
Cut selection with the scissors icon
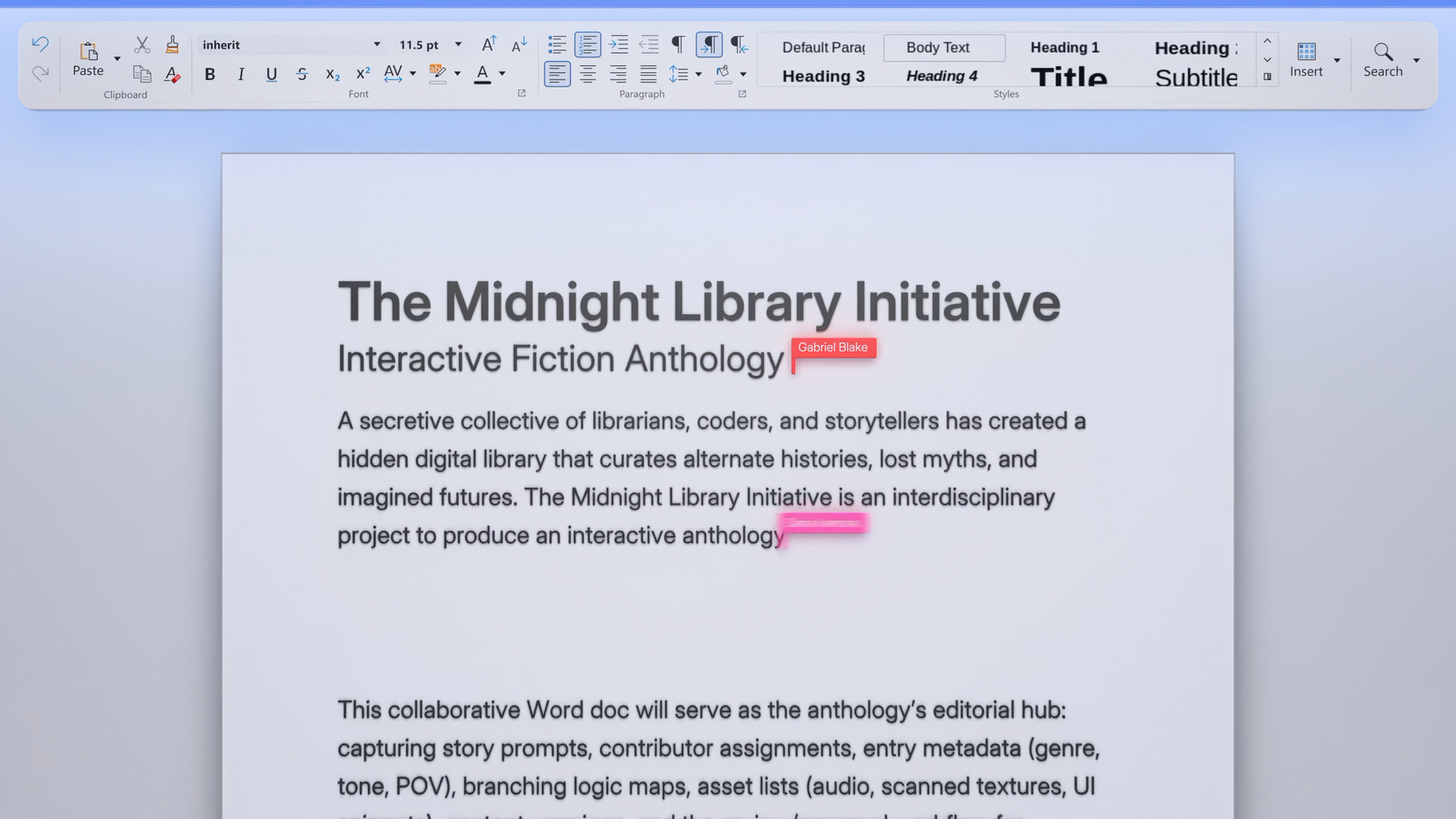[142, 44]
